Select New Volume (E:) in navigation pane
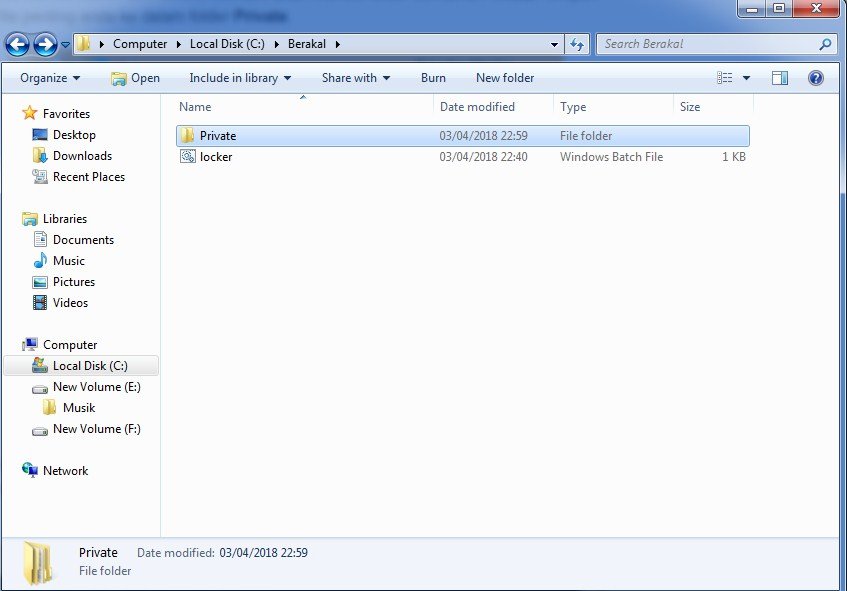Screen dimensions: 847x591 96,387
